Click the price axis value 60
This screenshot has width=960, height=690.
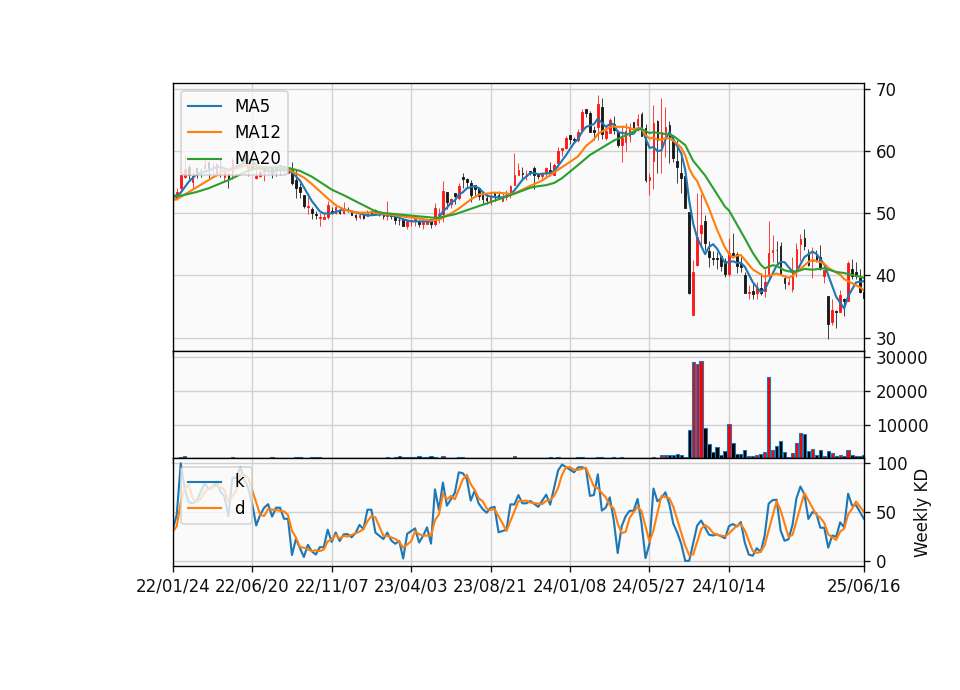click(x=886, y=152)
